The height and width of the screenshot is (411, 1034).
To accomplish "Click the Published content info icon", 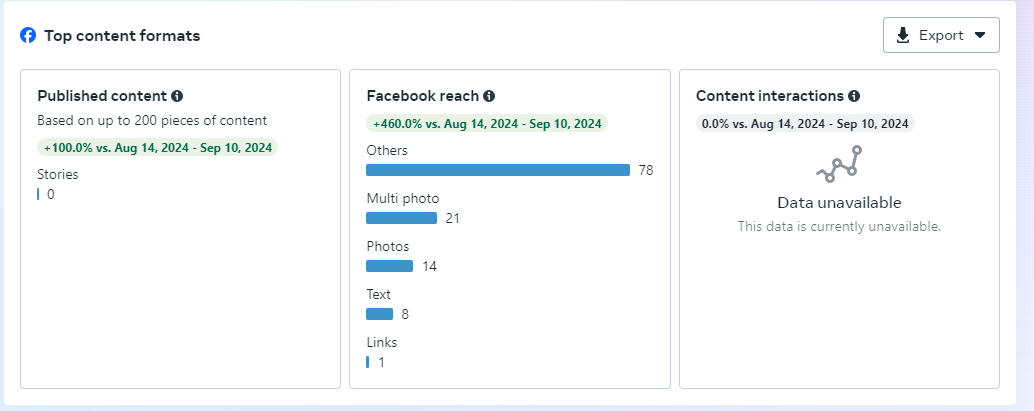I will click(177, 96).
